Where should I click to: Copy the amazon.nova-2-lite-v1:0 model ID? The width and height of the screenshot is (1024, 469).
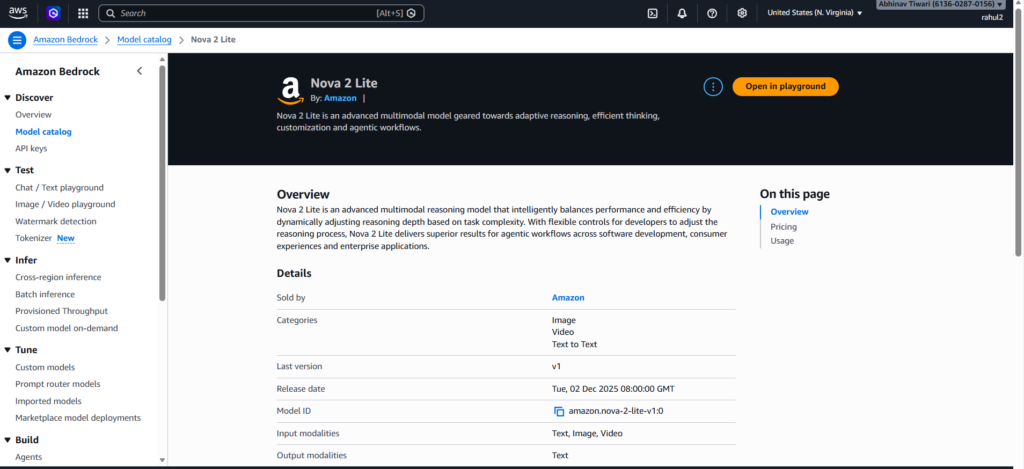559,411
